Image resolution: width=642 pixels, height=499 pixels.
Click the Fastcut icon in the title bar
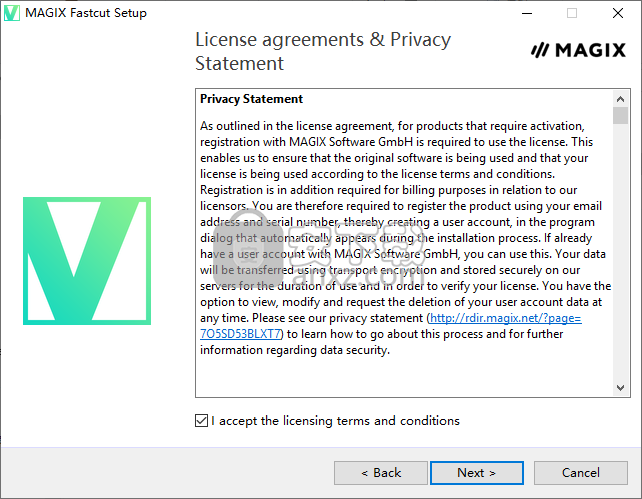point(11,13)
